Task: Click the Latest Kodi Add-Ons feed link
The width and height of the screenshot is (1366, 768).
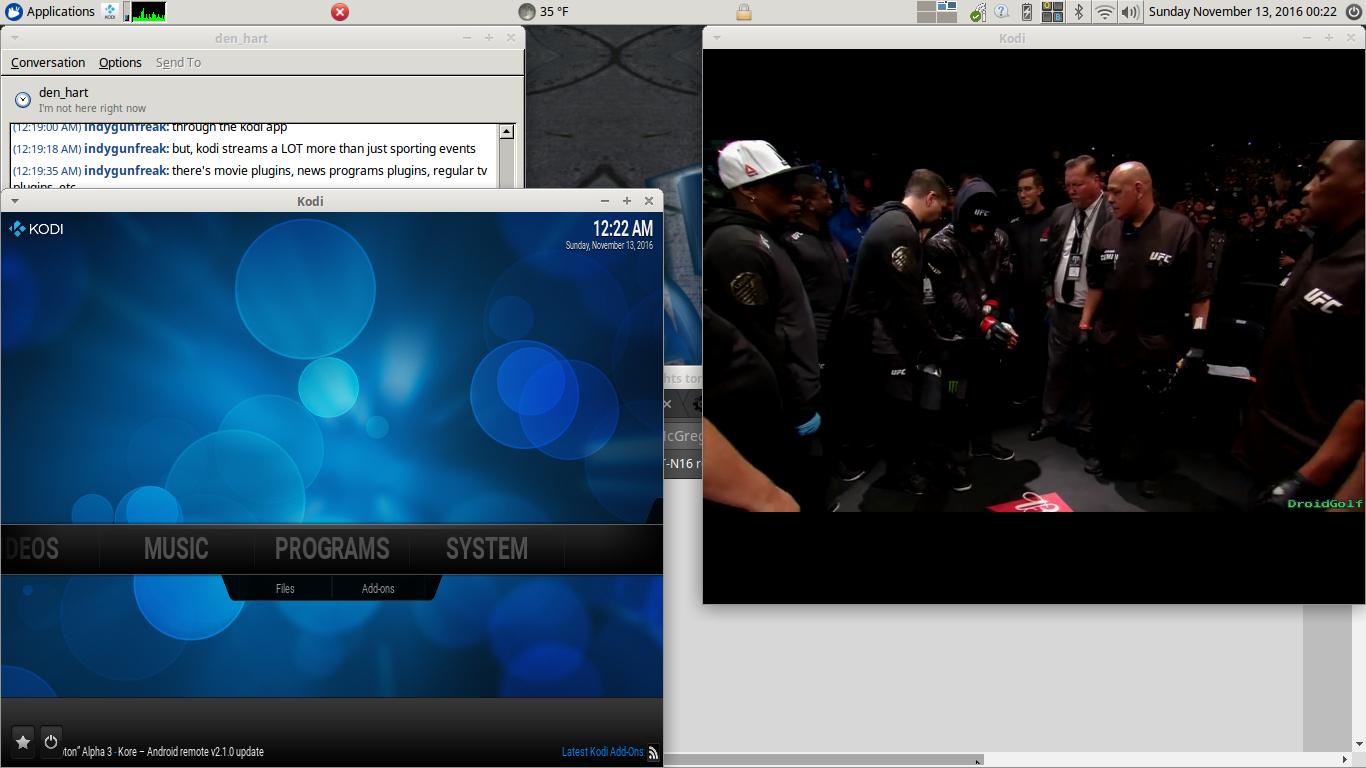Action: click(602, 752)
